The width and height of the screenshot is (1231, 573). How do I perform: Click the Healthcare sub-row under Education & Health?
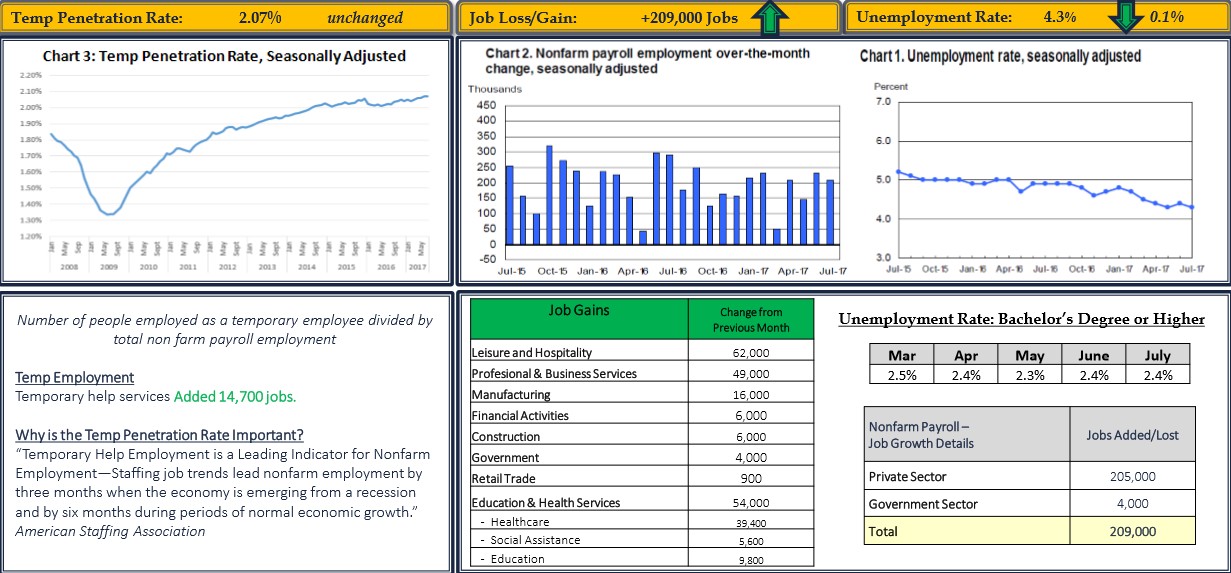pyautogui.click(x=519, y=522)
